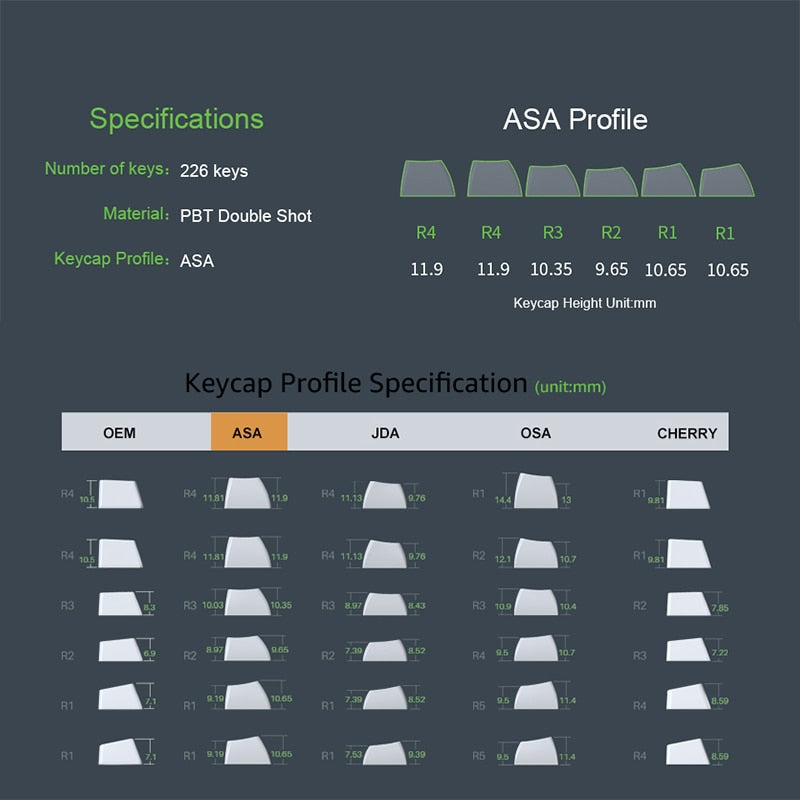Select the 226 keys value text
Viewport: 800px width, 800px height.
click(x=214, y=171)
